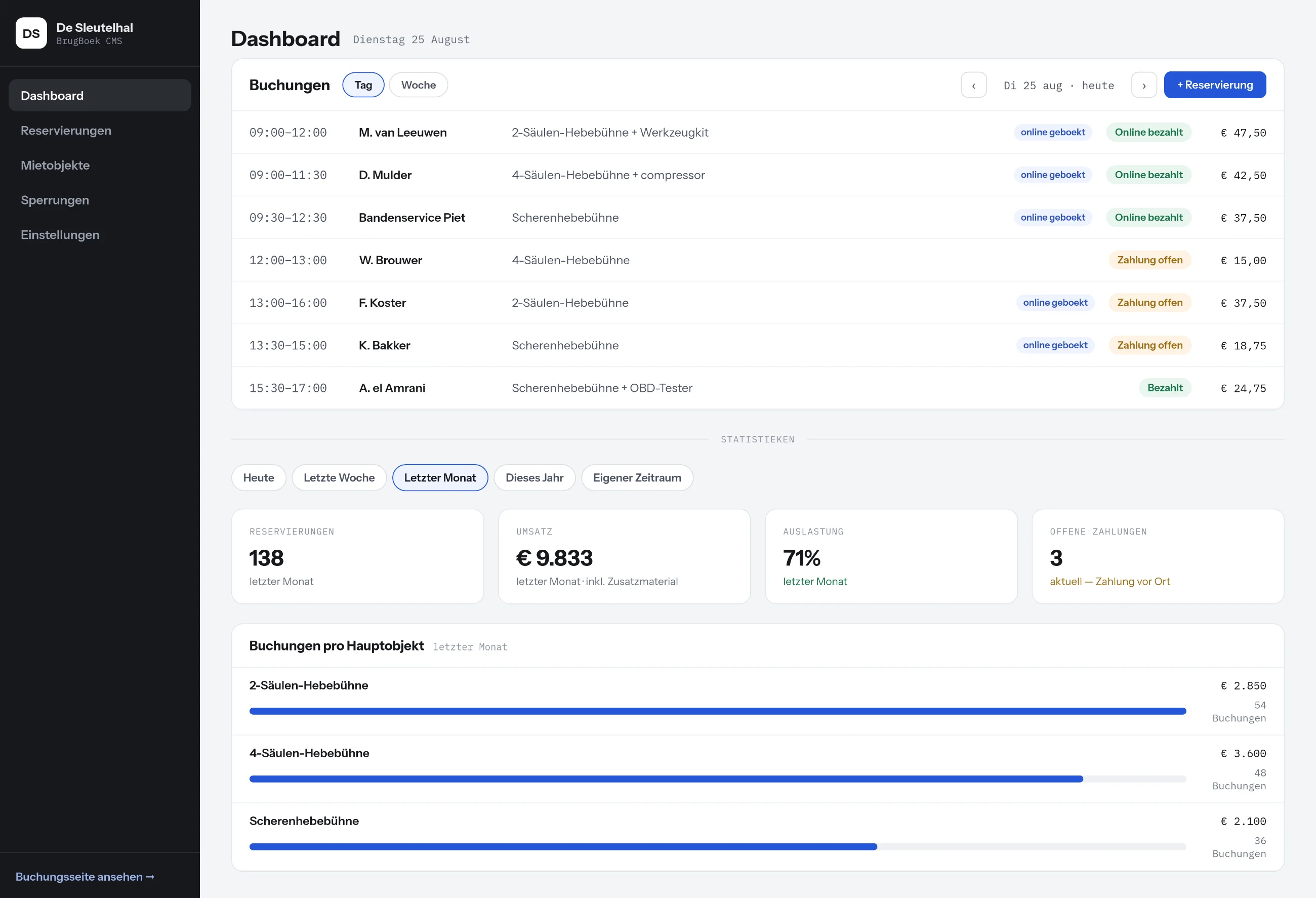This screenshot has width=1316, height=898.
Task: Click 2-Säulen-Hebebühne progress bar
Action: (717, 711)
